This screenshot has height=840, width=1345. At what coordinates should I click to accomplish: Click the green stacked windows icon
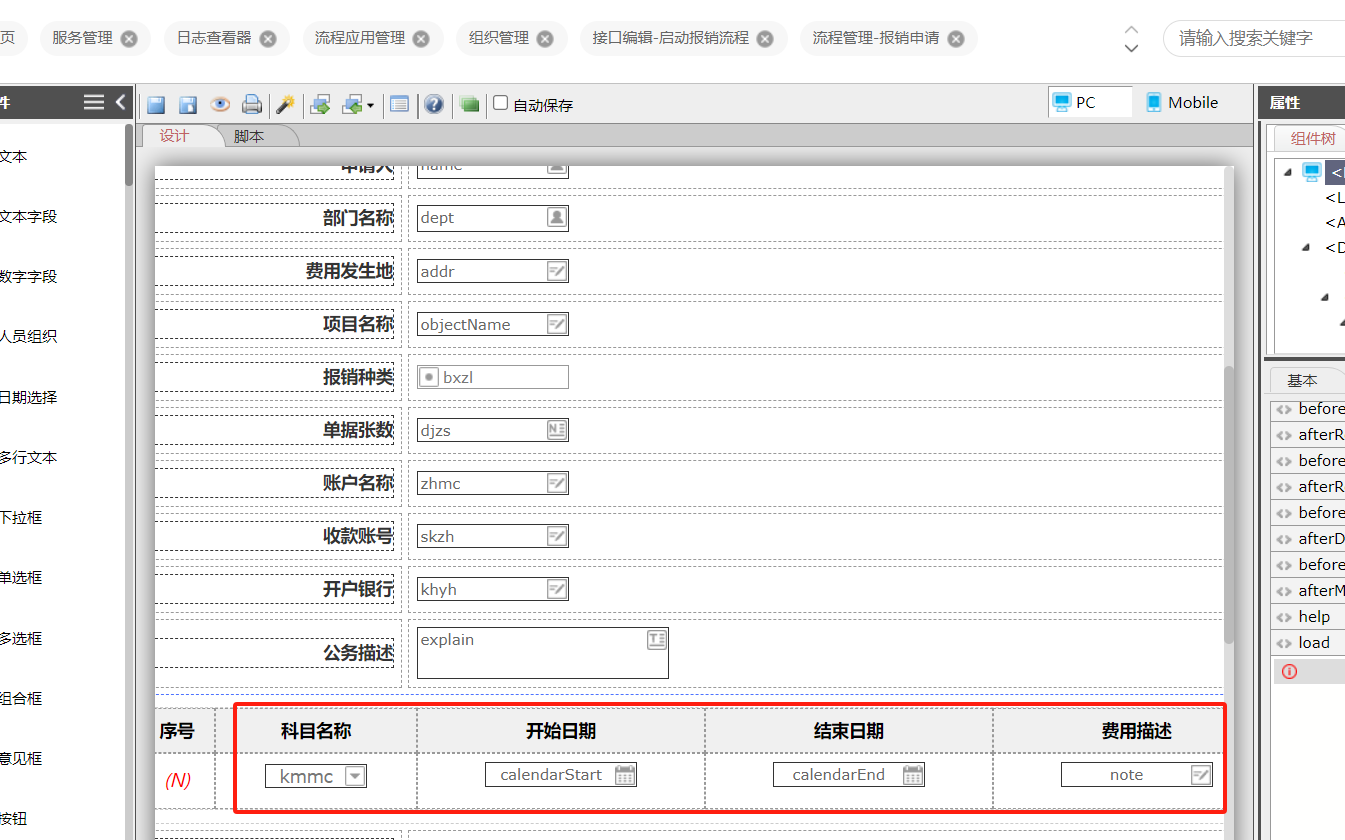click(469, 104)
